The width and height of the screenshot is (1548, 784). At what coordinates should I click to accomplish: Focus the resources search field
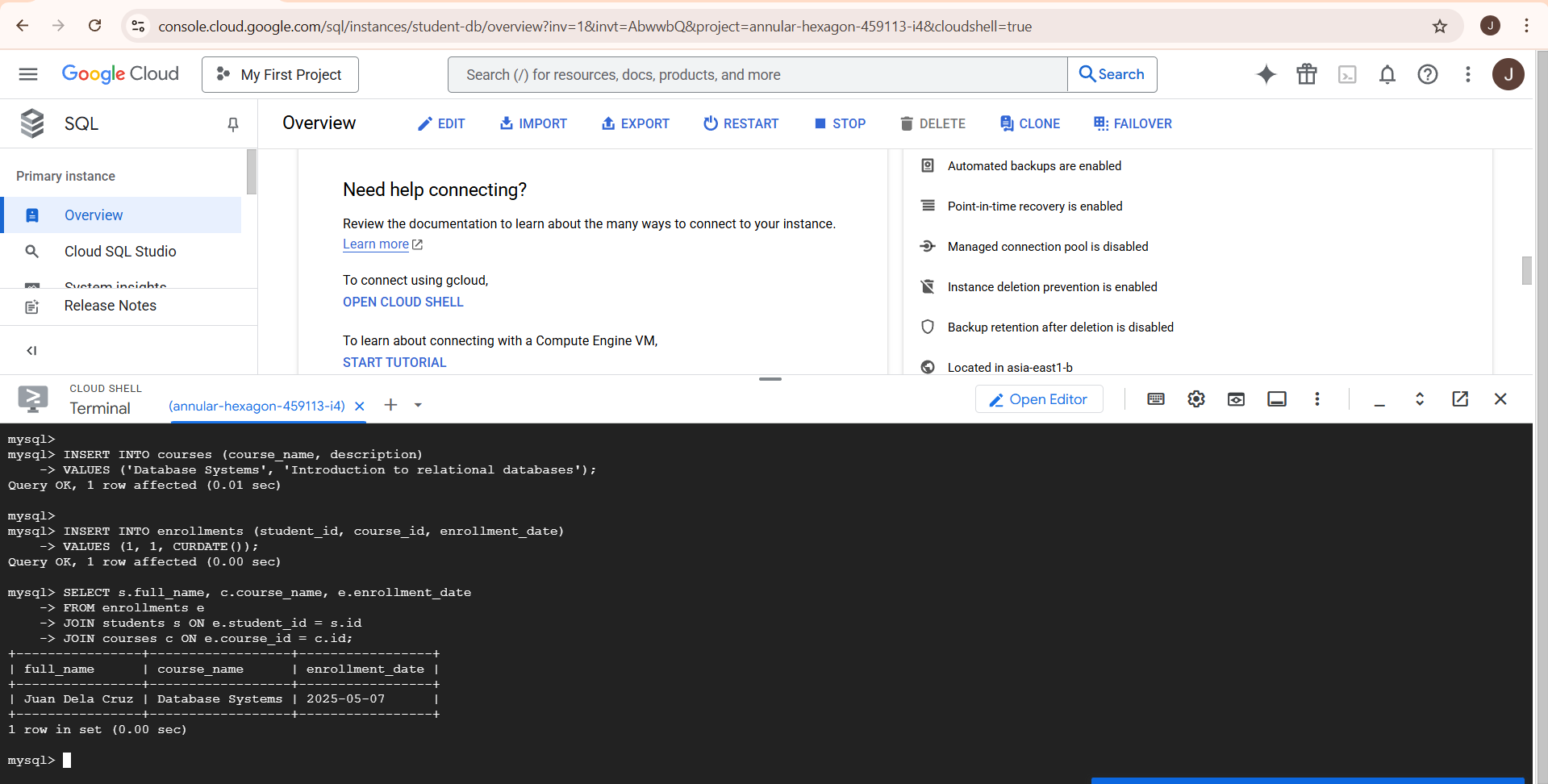(757, 74)
